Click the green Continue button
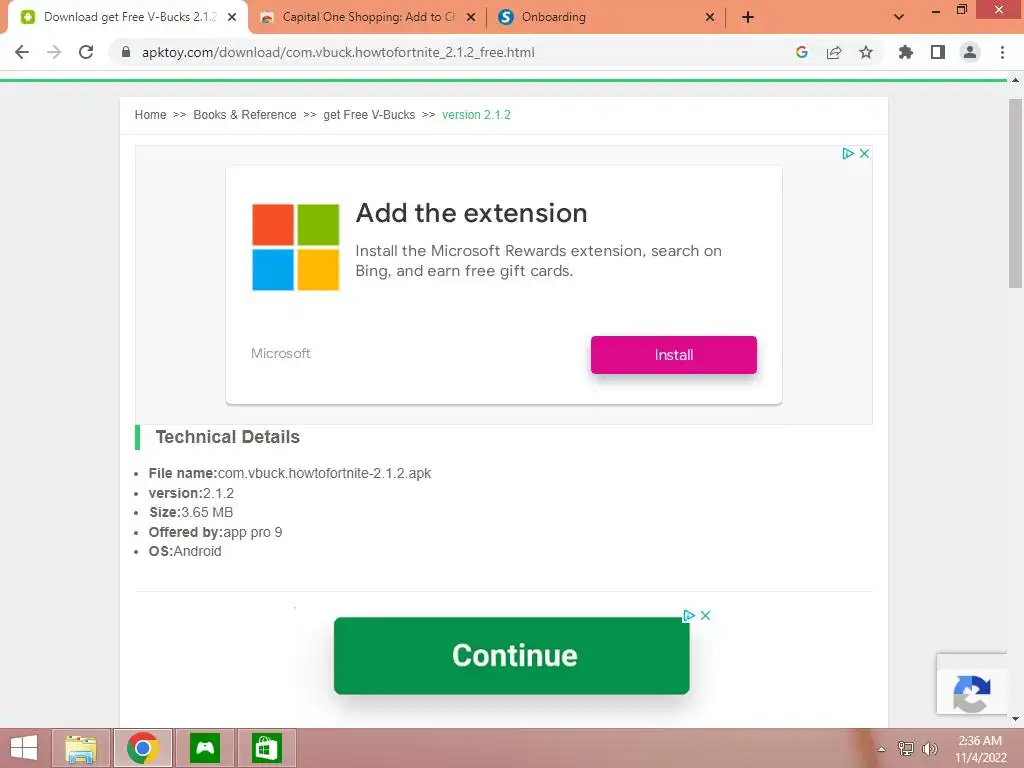 point(511,656)
